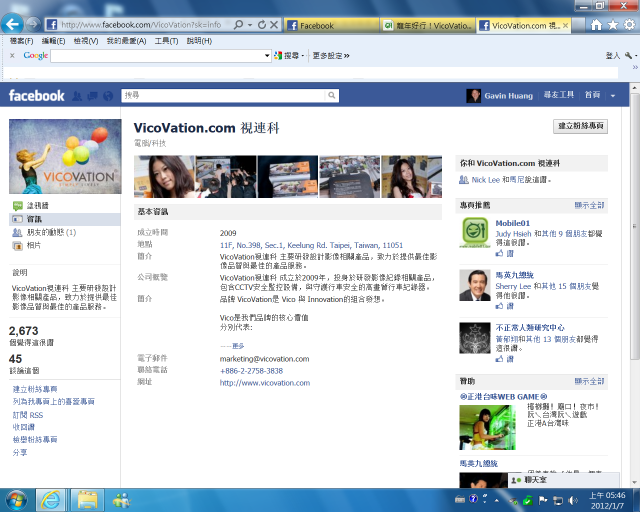Image resolution: width=640 pixels, height=512 pixels.
Task: Expand the Google toolbar search box dropdown
Action: click(267, 56)
